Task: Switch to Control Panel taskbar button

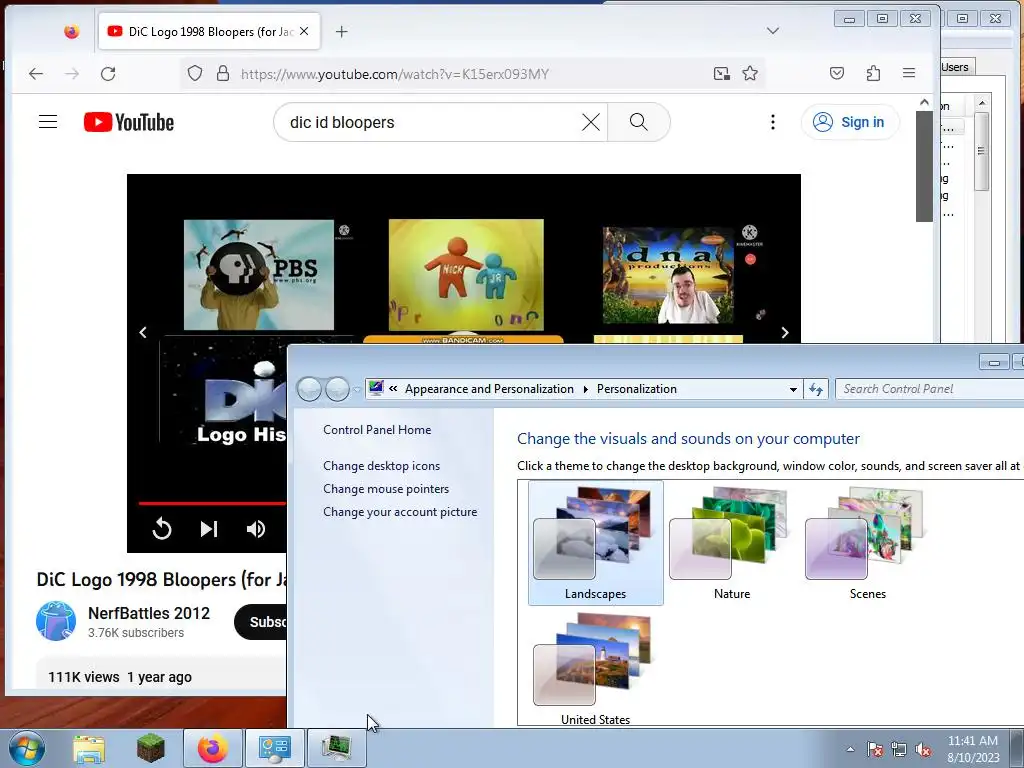Action: pos(274,748)
